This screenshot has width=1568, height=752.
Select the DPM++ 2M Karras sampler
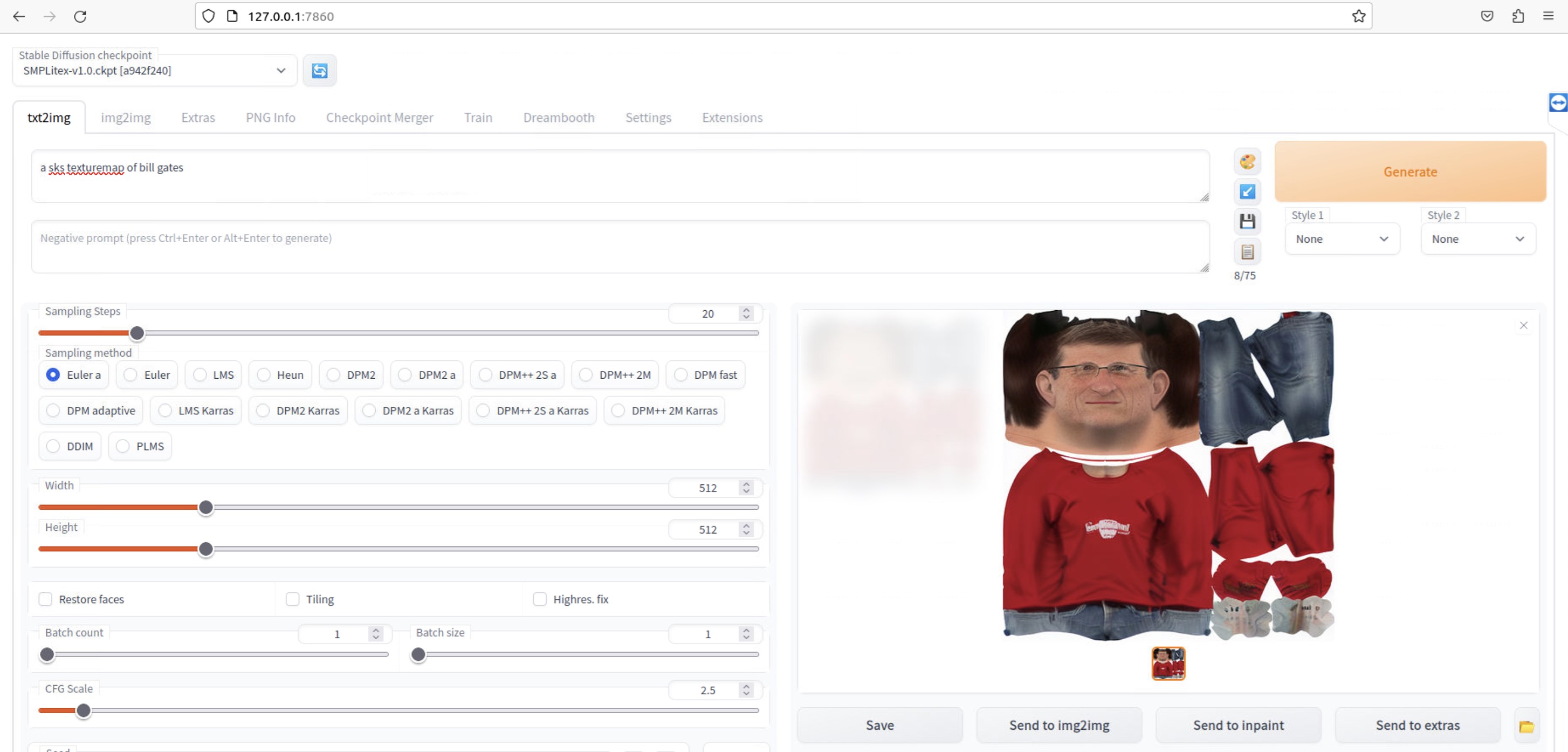click(618, 411)
